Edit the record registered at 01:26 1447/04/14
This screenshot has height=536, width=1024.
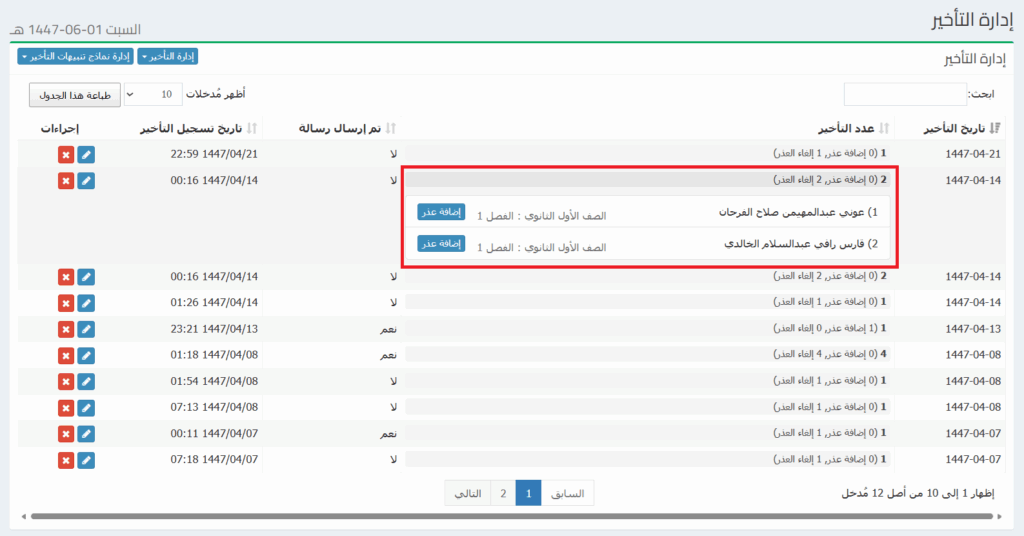pos(86,302)
